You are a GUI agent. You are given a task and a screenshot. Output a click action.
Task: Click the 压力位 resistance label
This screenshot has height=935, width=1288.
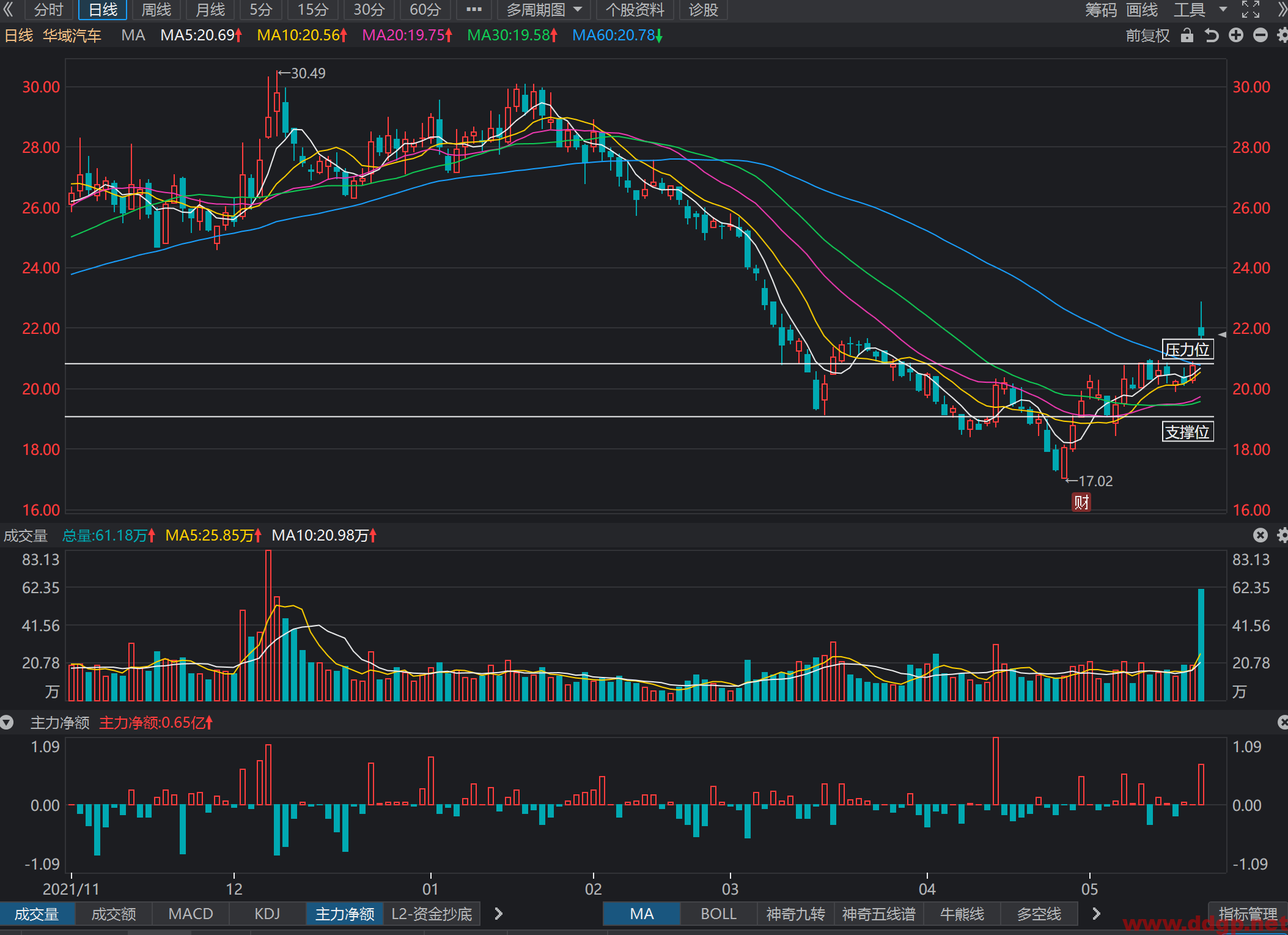tap(1187, 349)
